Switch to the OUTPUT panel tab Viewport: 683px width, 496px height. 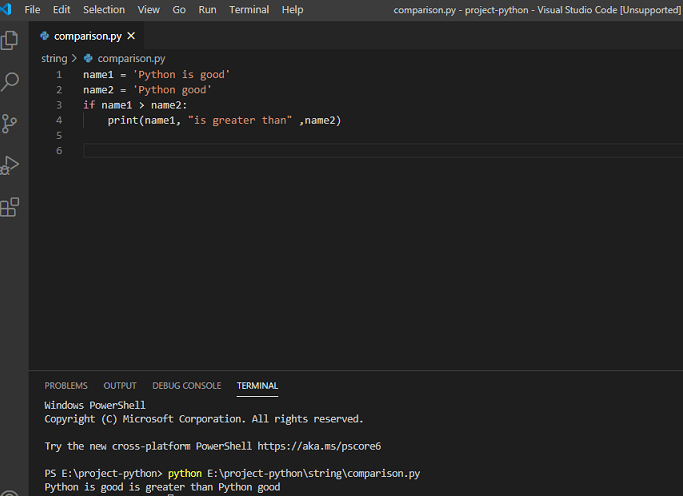click(120, 386)
